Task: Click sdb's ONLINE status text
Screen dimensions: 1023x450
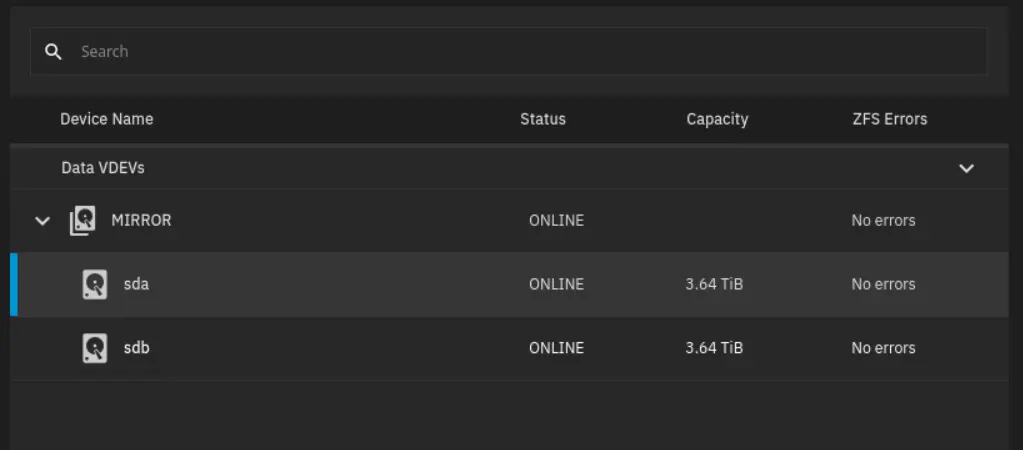Action: tap(557, 348)
